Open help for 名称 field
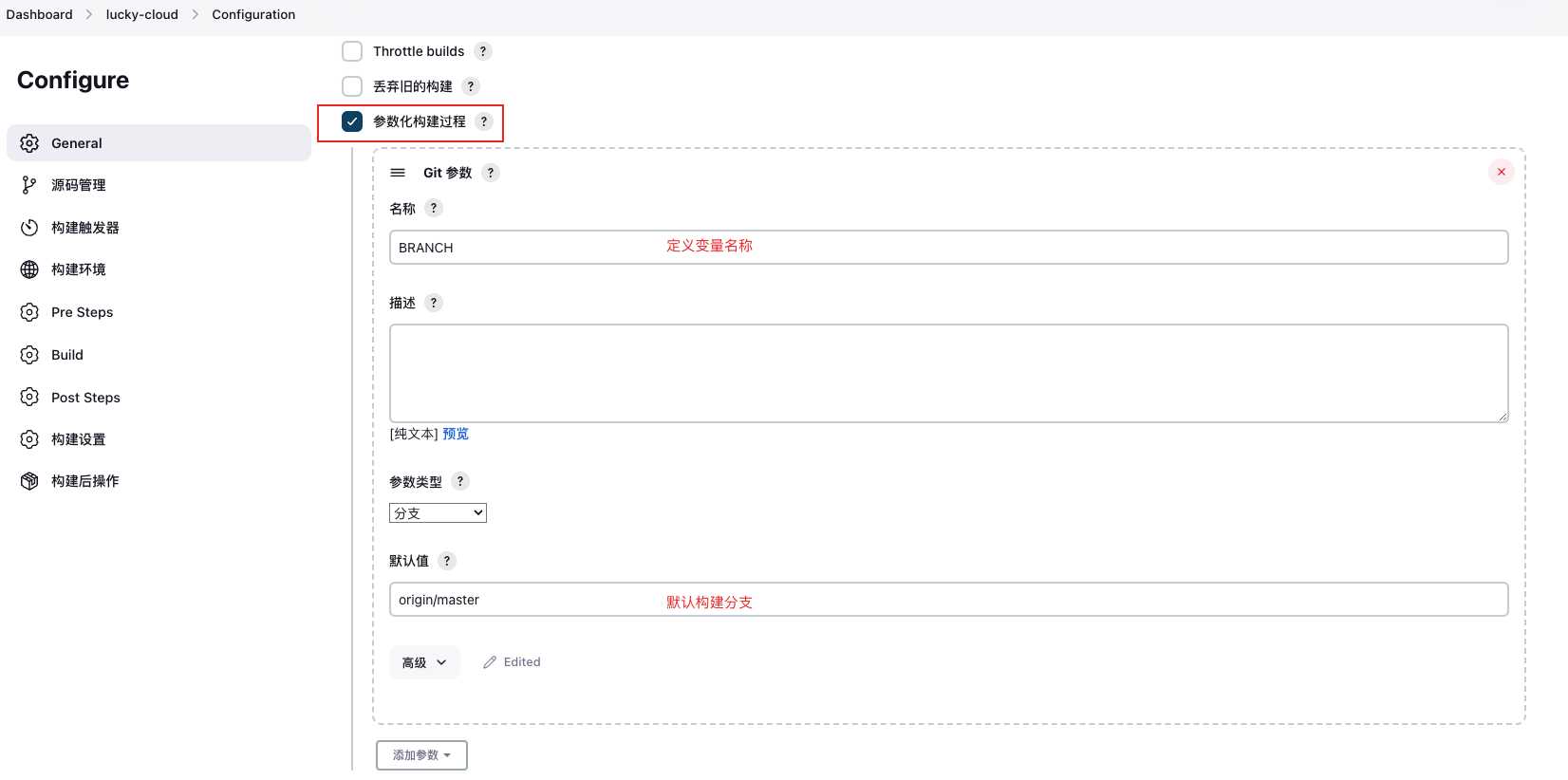The image size is (1568, 780). pyautogui.click(x=434, y=208)
